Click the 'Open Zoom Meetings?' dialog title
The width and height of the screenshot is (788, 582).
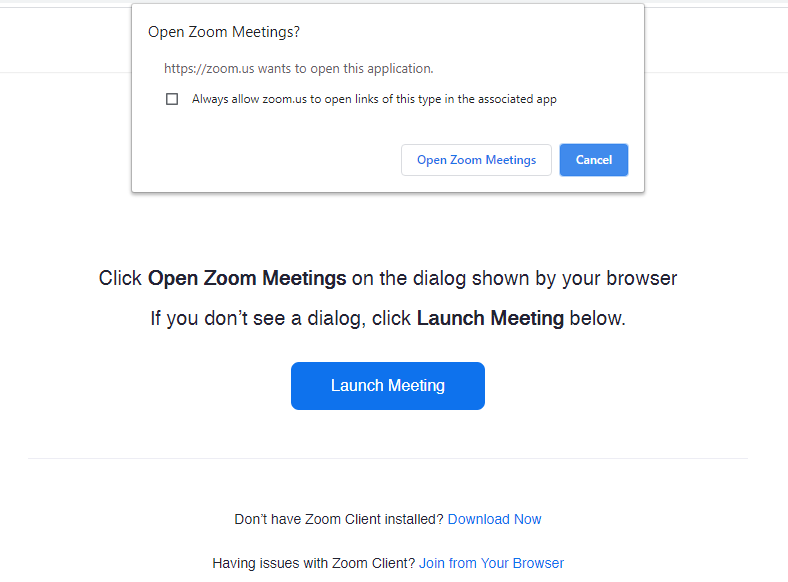click(x=224, y=32)
